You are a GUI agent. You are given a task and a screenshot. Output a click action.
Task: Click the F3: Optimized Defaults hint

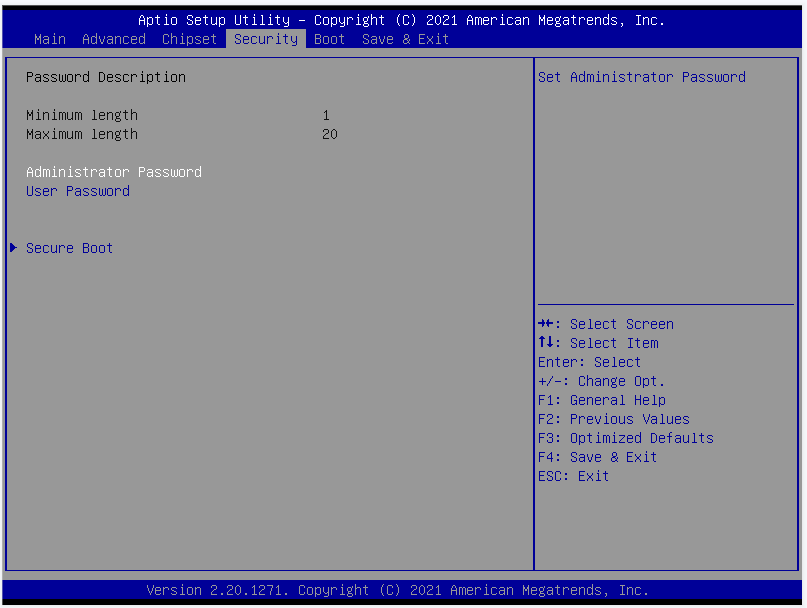pos(625,438)
